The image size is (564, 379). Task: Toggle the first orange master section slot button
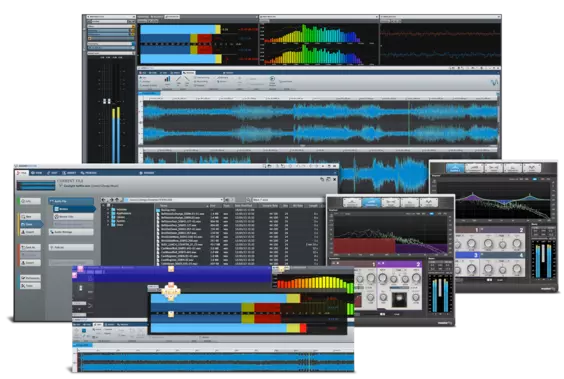coord(132,27)
